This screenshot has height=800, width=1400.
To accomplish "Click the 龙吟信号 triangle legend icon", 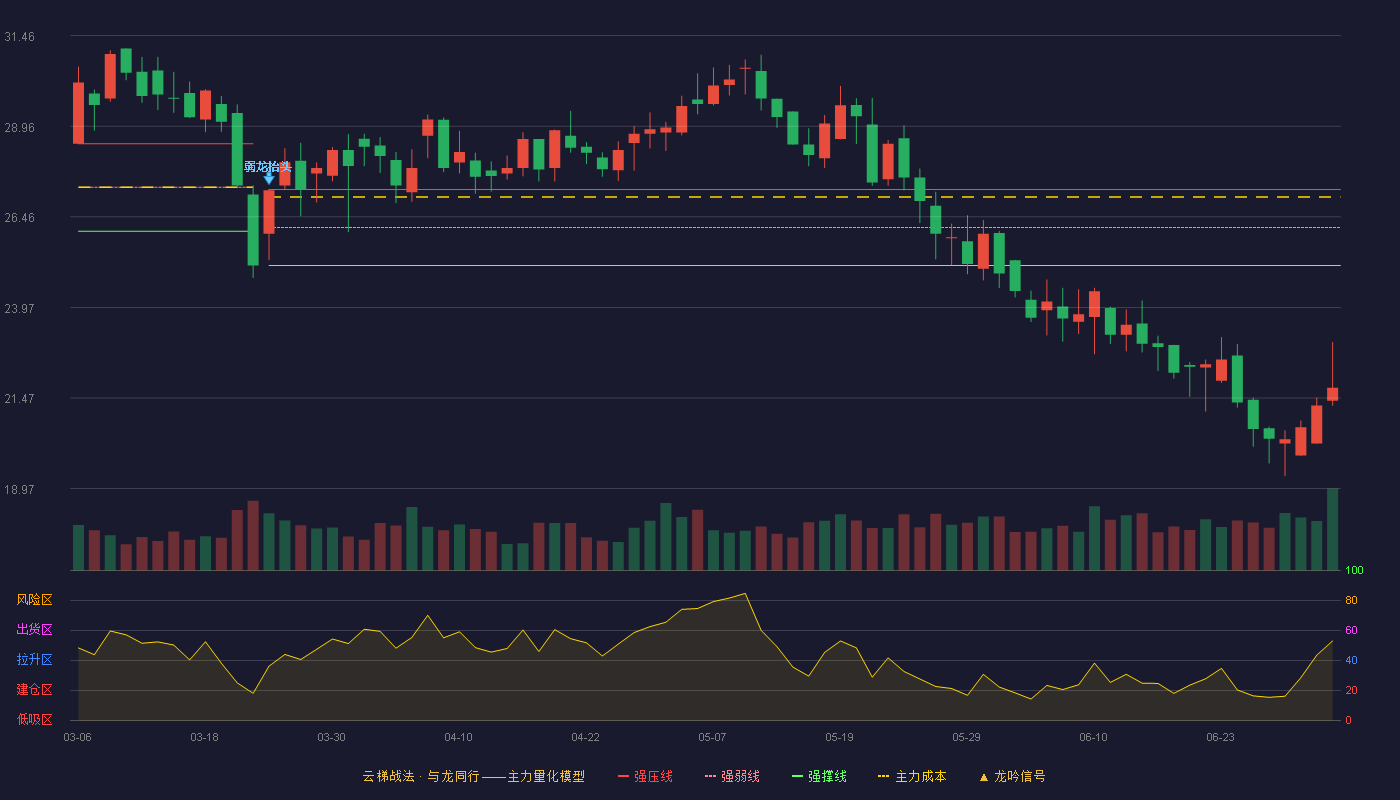I will (984, 777).
